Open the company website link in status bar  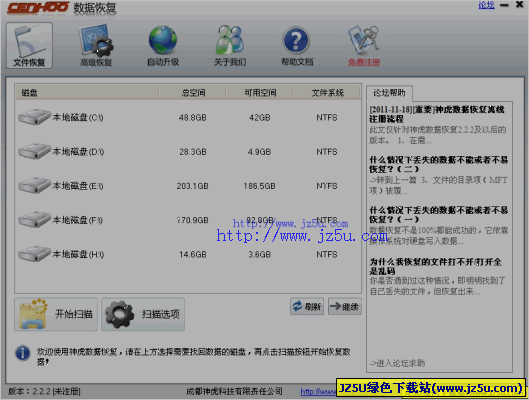[x=318, y=391]
